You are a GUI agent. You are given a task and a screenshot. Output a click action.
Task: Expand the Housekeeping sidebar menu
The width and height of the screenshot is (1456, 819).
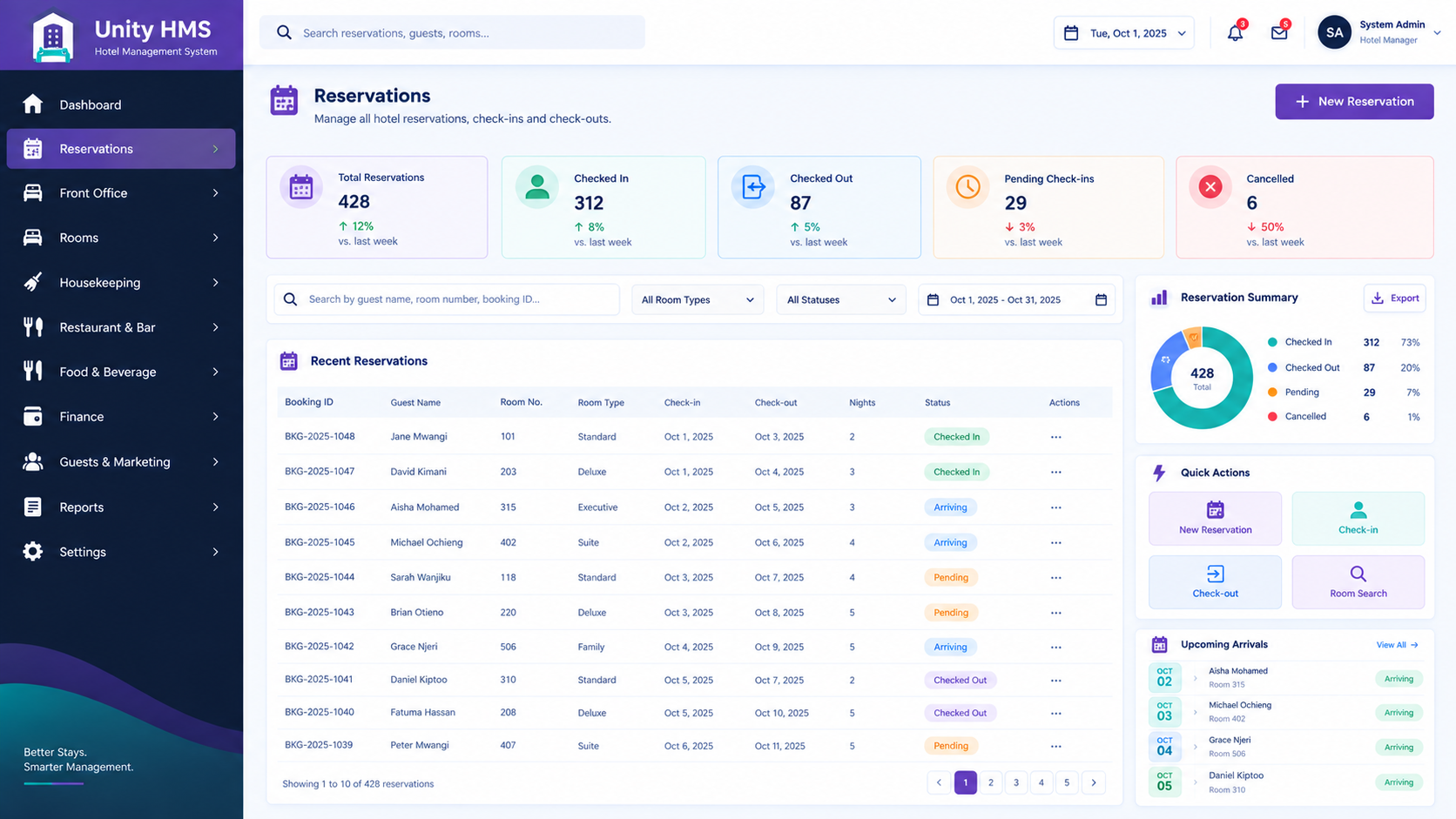tap(121, 283)
